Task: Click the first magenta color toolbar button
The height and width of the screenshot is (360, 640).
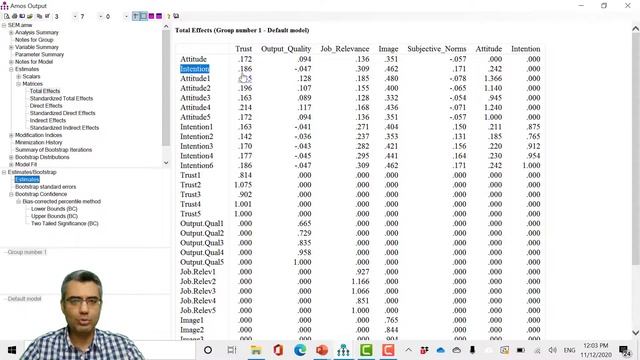Action: [x=151, y=16]
